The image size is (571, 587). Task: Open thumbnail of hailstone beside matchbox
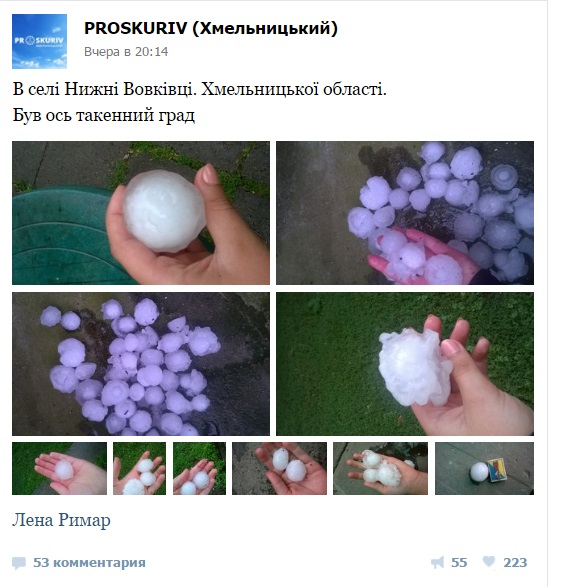pos(484,468)
